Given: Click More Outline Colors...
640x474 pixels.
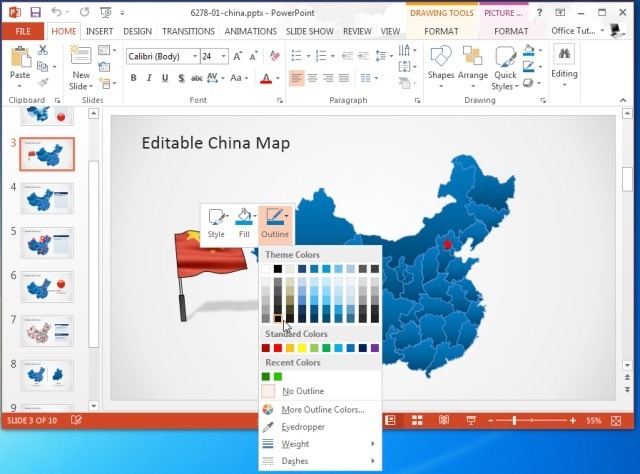Looking at the screenshot, I should point(320,410).
